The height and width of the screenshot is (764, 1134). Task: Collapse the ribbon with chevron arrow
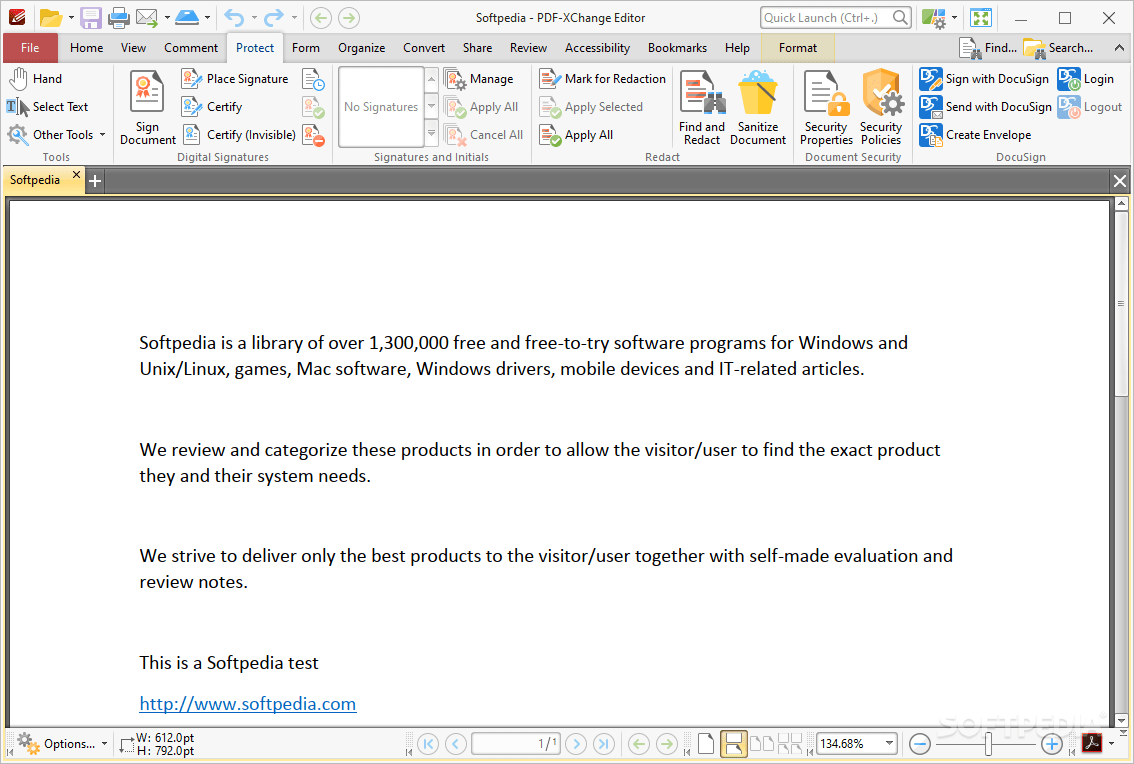click(1119, 48)
